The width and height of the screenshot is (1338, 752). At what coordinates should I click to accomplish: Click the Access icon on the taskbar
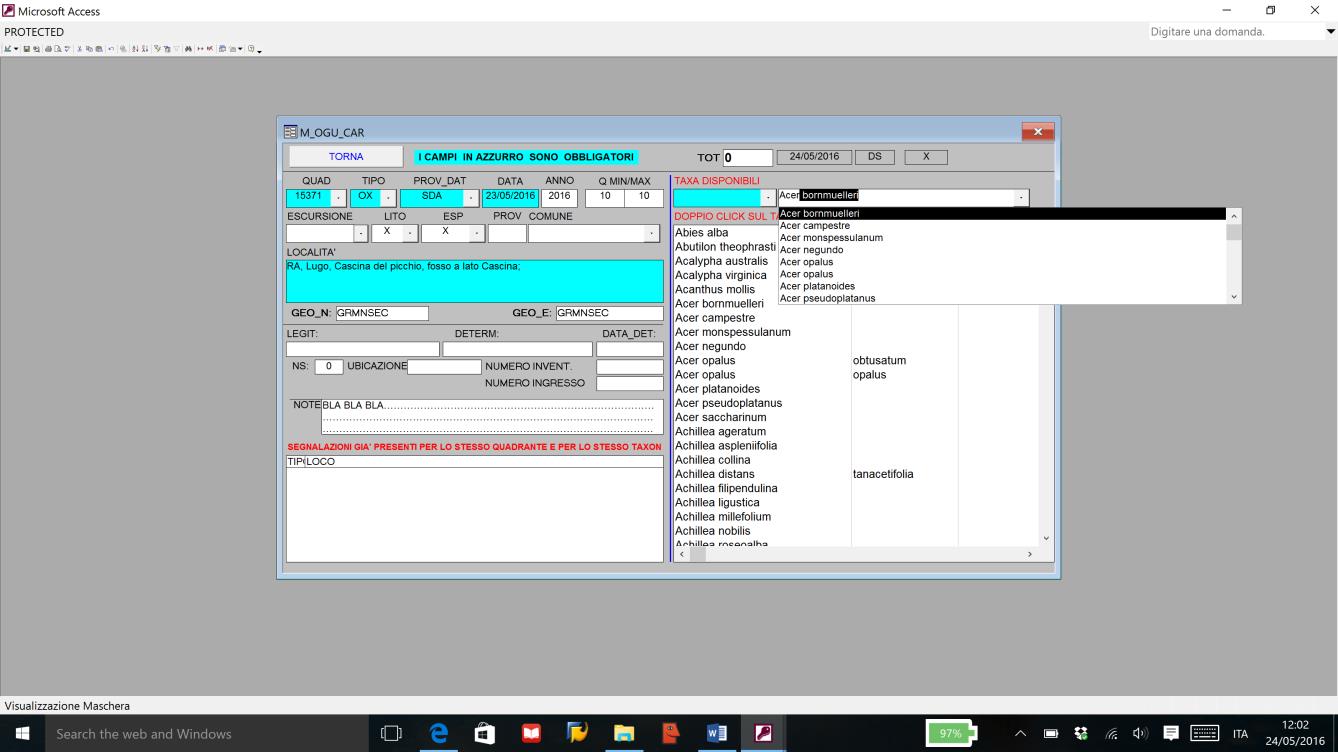coord(762,734)
